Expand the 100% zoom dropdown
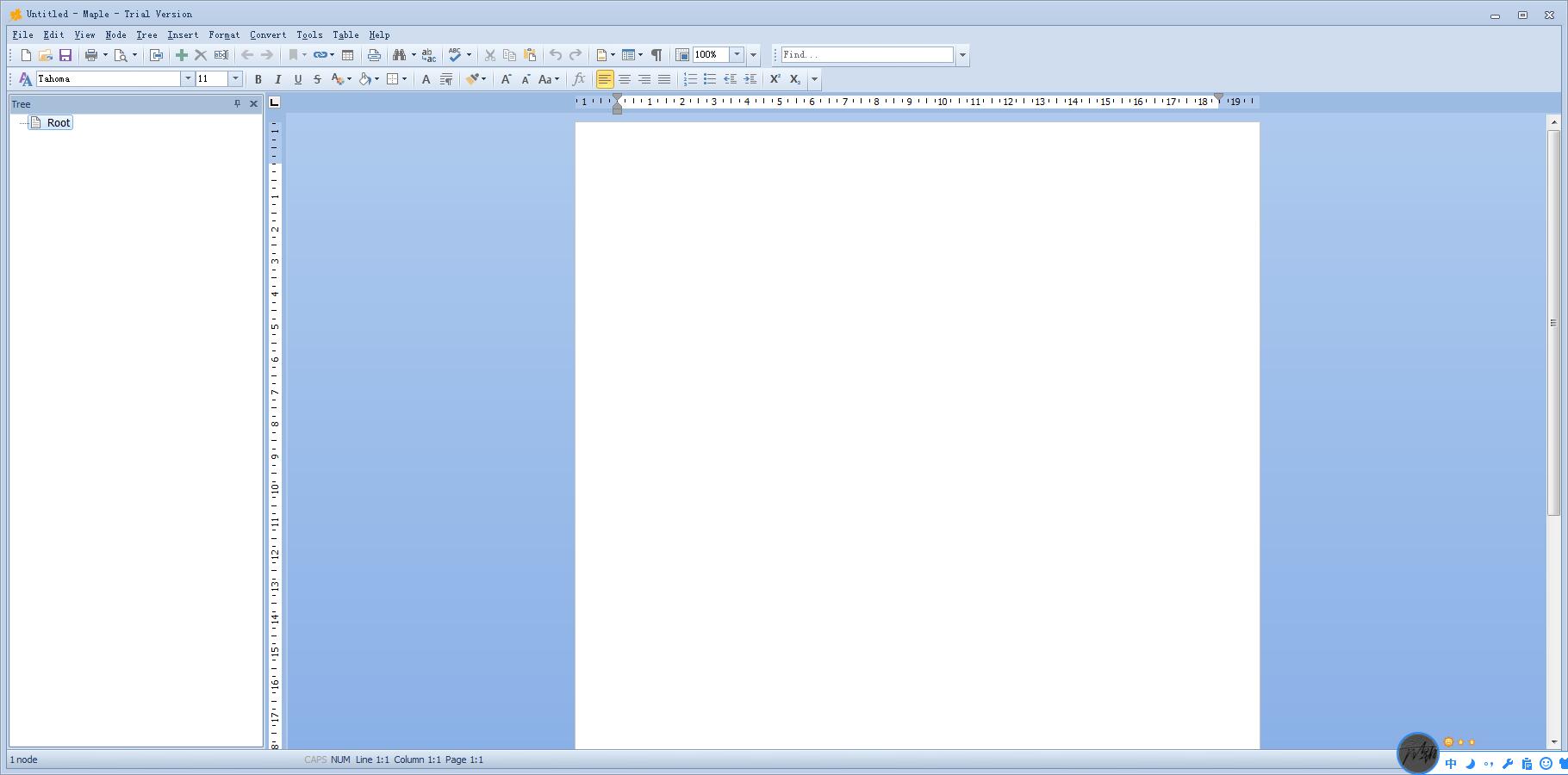Viewport: 1568px width, 775px height. tap(737, 54)
